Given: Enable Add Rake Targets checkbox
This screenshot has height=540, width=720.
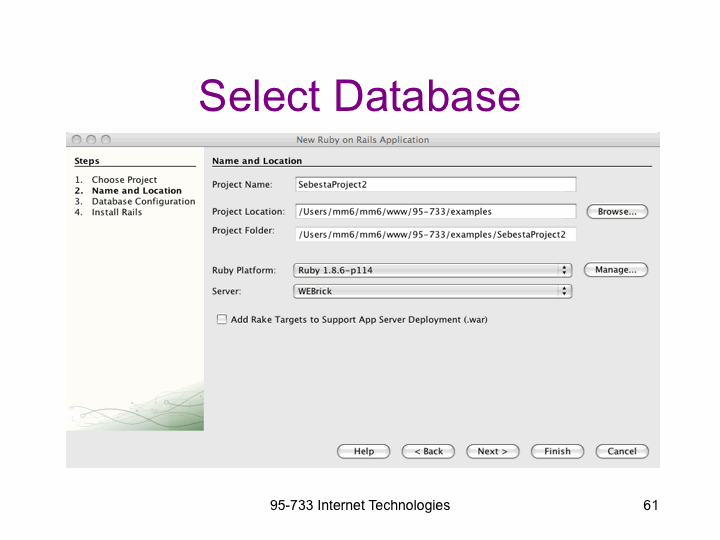Looking at the screenshot, I should pos(222,319).
